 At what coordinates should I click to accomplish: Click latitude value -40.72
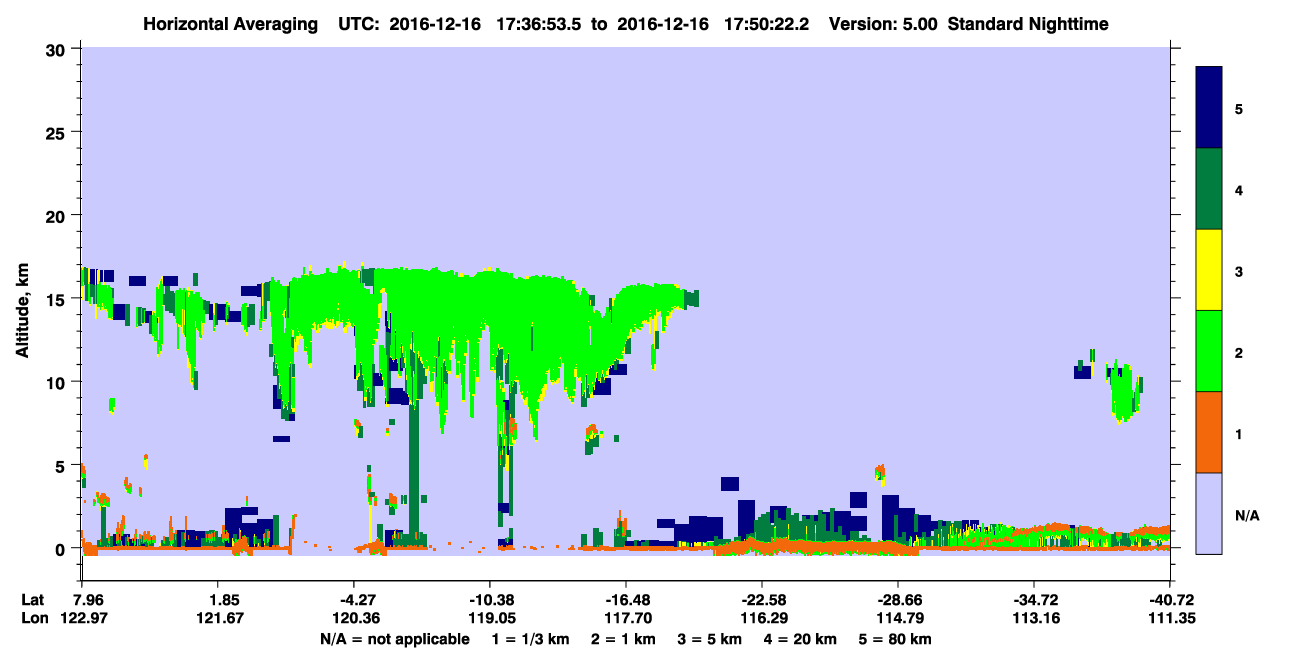pyautogui.click(x=1168, y=600)
